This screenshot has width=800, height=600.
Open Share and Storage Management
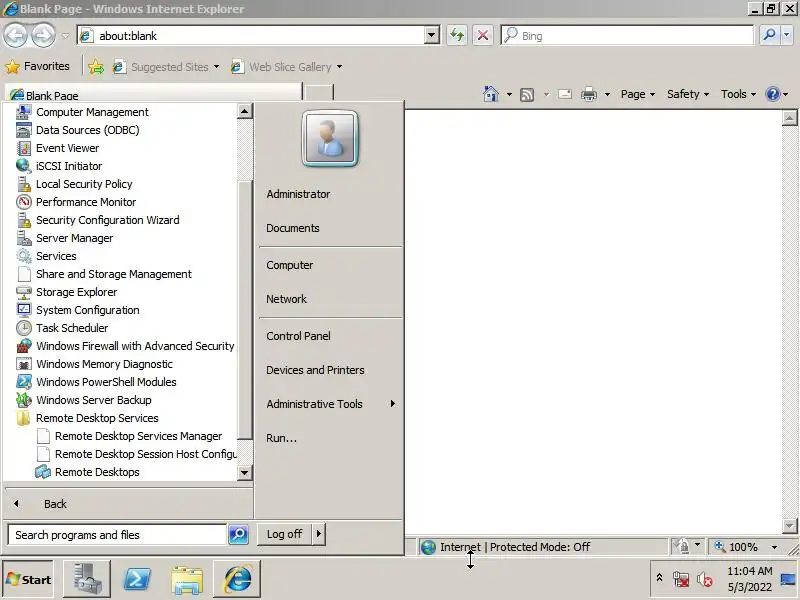point(104,274)
